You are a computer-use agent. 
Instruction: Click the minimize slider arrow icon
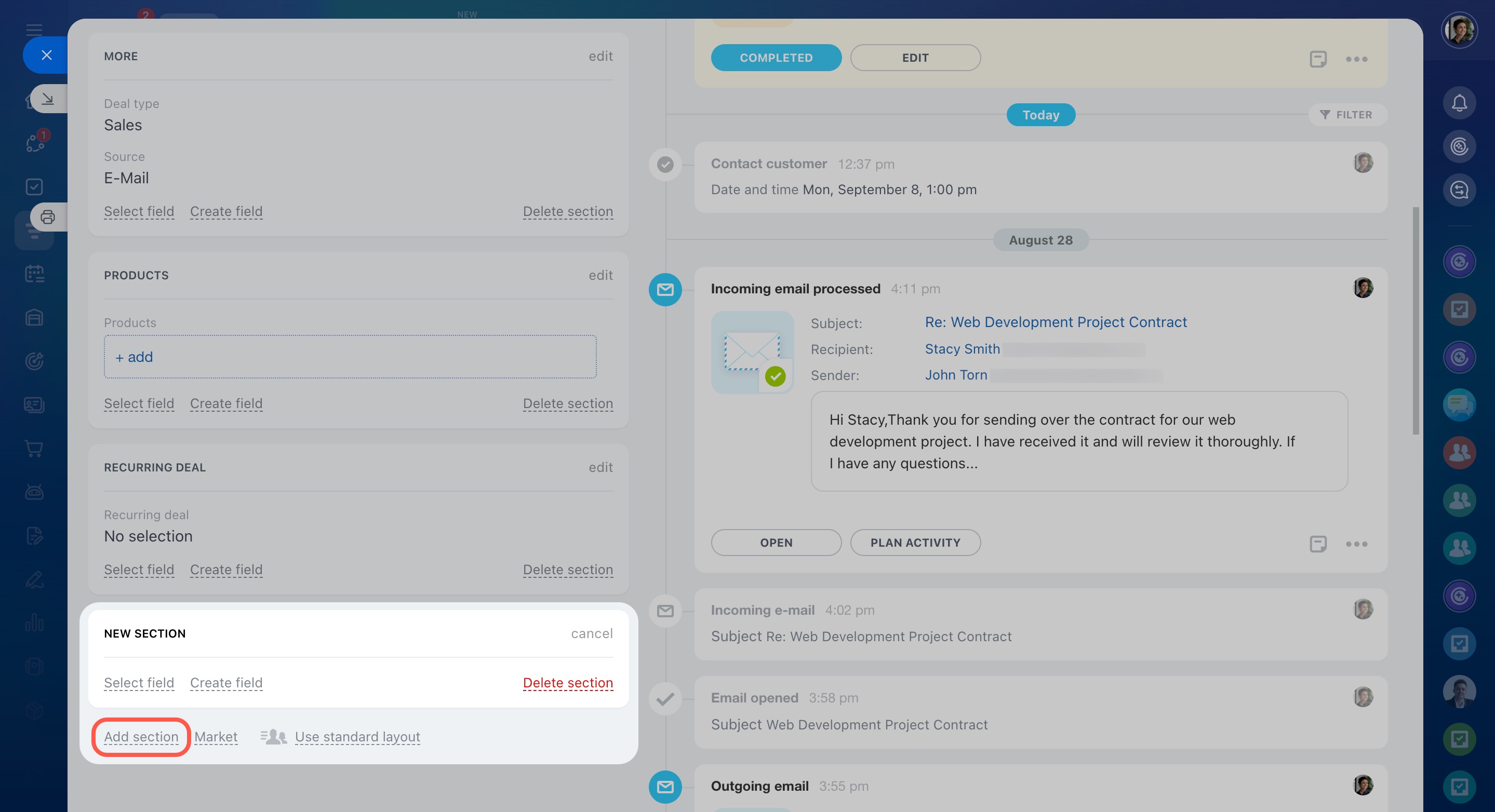[x=48, y=99]
